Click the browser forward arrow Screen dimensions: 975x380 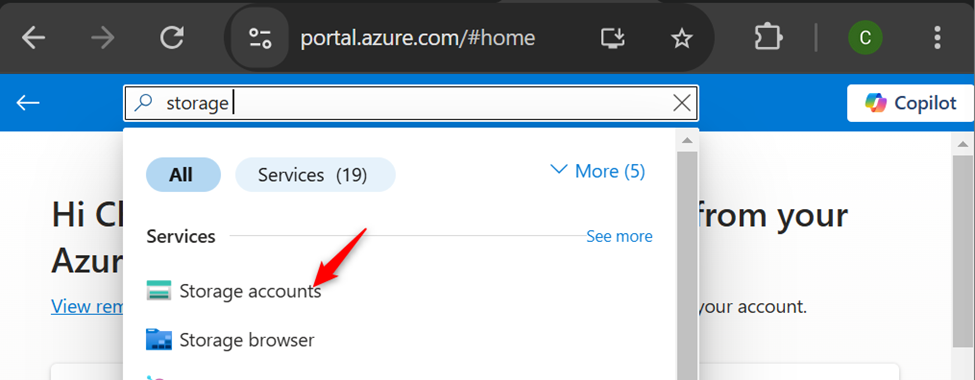point(103,39)
